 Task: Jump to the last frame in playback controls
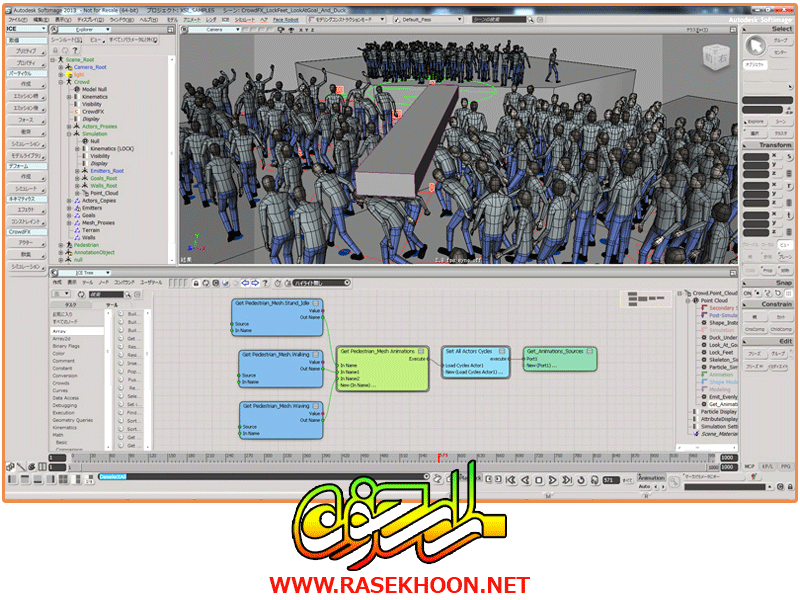567,480
